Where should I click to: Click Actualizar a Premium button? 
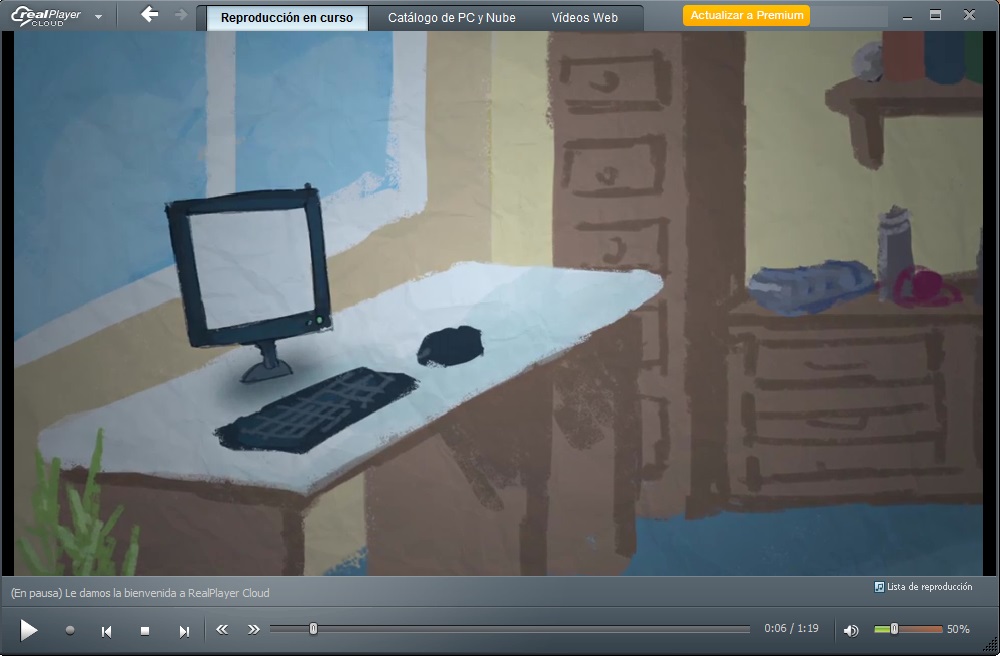coord(746,15)
